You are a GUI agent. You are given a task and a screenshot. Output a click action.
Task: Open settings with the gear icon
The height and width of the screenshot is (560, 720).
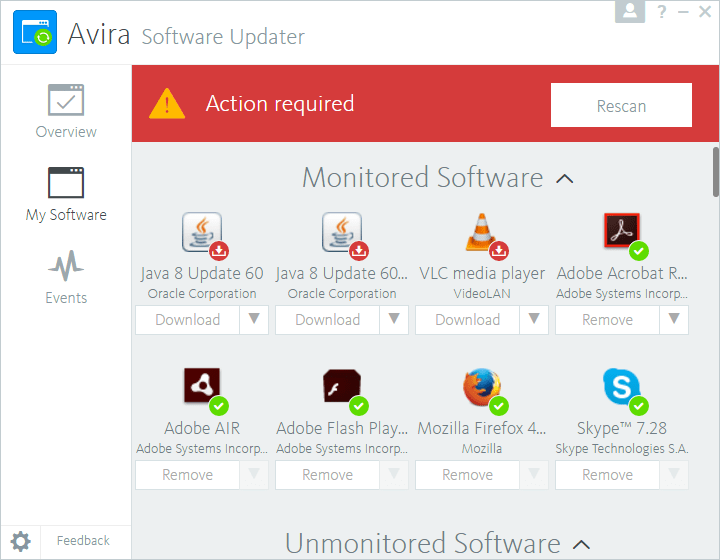point(21,542)
